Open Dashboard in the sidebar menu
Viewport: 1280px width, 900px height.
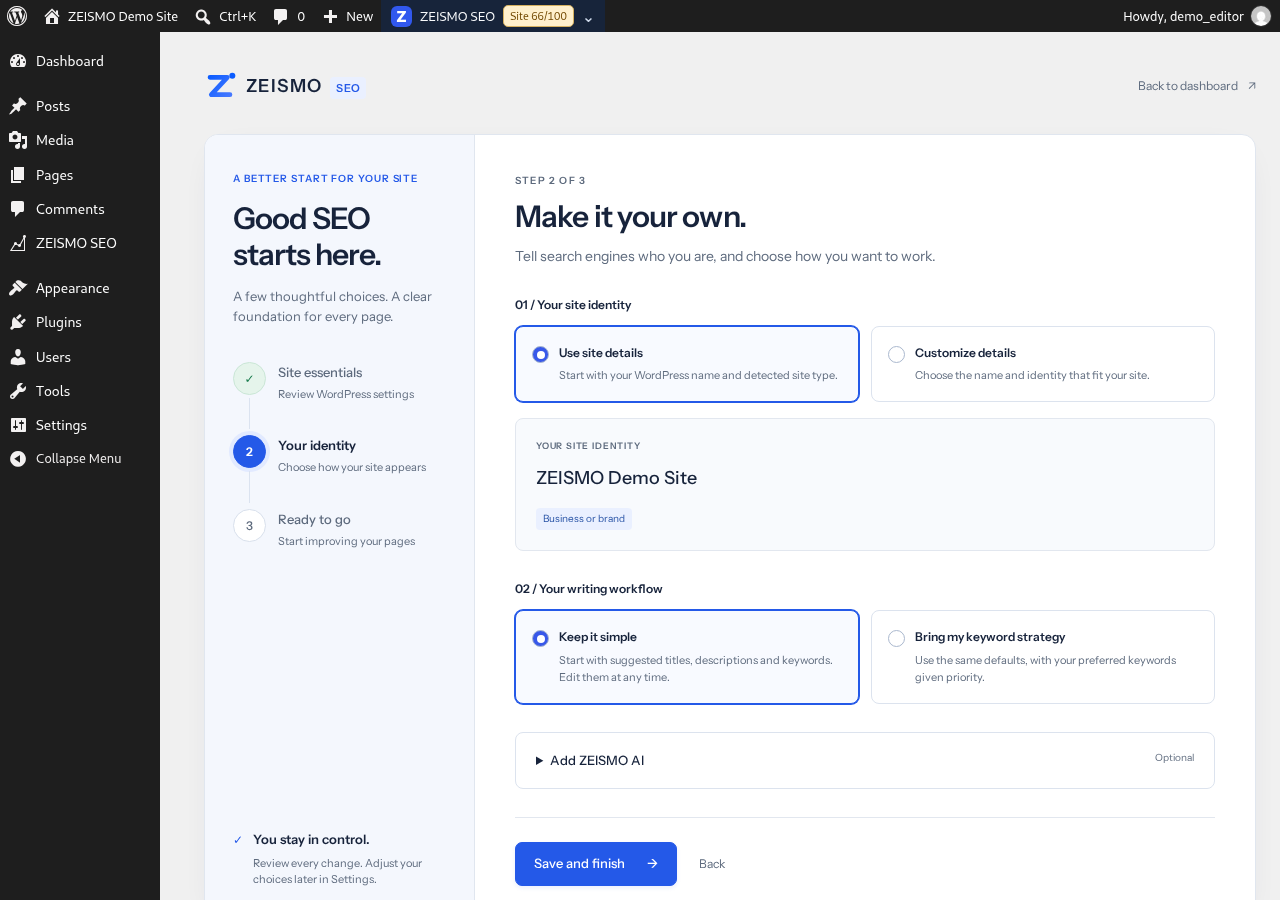(80, 61)
